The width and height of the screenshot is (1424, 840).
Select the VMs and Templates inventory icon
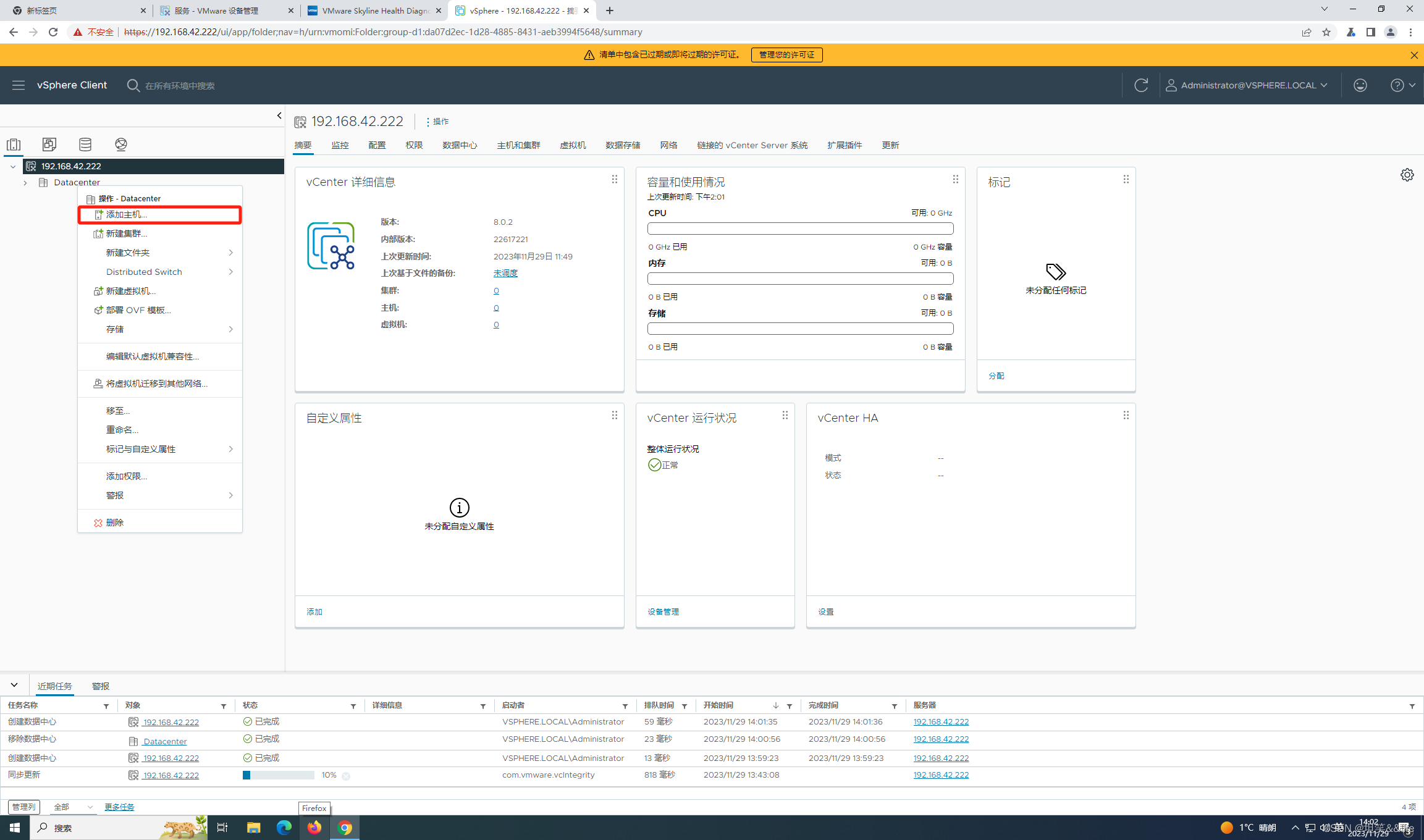coord(49,144)
